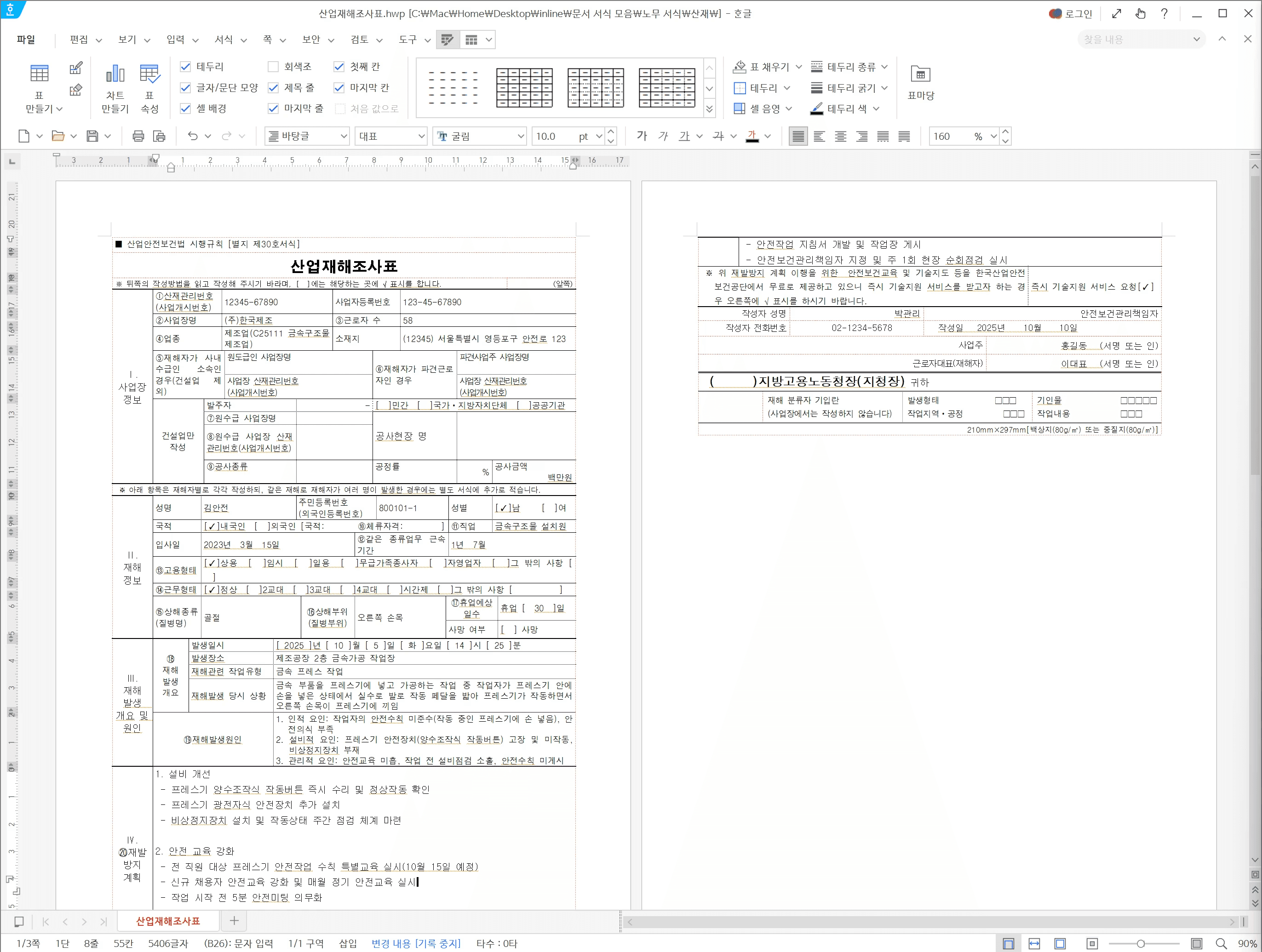The height and width of the screenshot is (952, 1262).
Task: Open 표 속성 table properties
Action: point(149,74)
